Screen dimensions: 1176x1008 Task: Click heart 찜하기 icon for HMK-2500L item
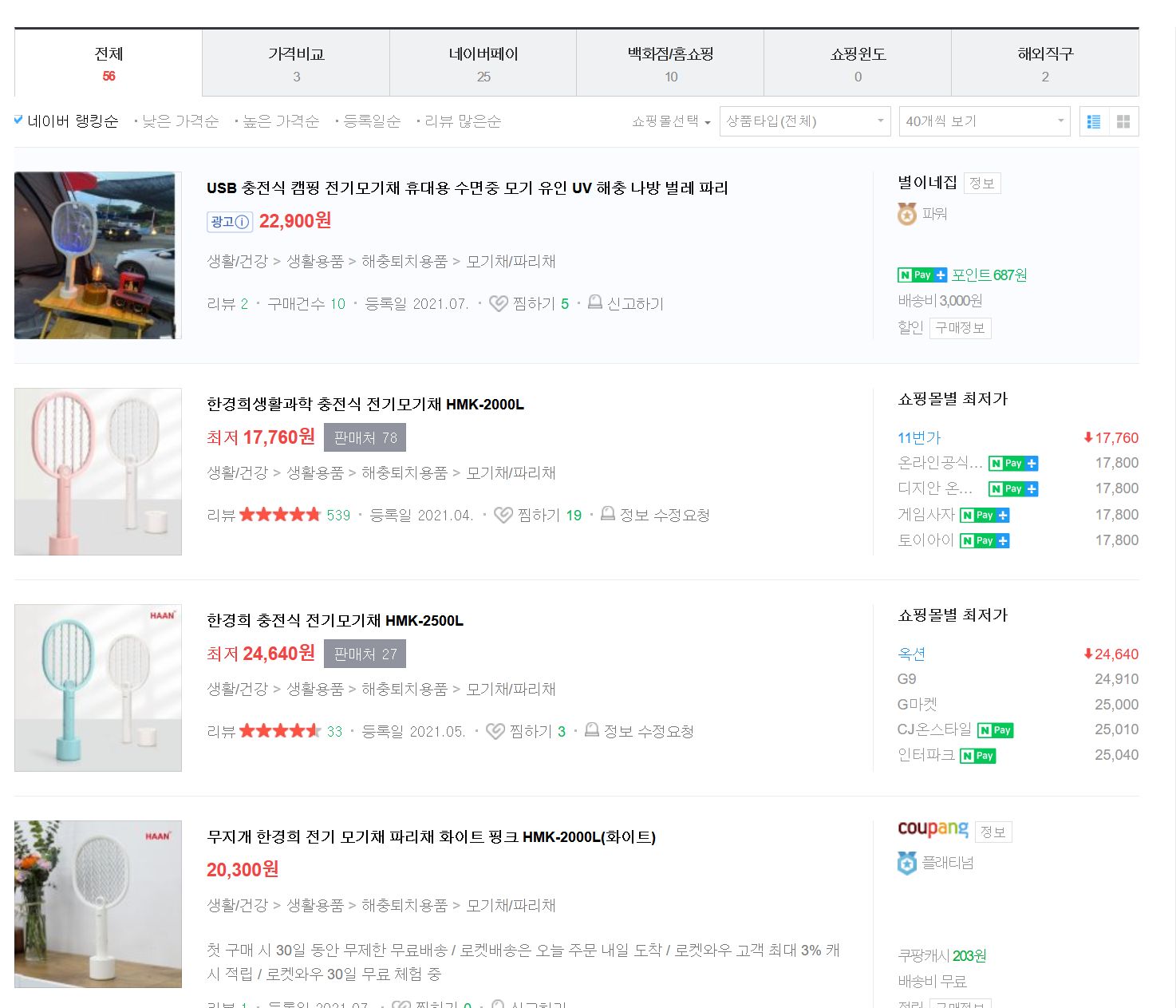495,731
